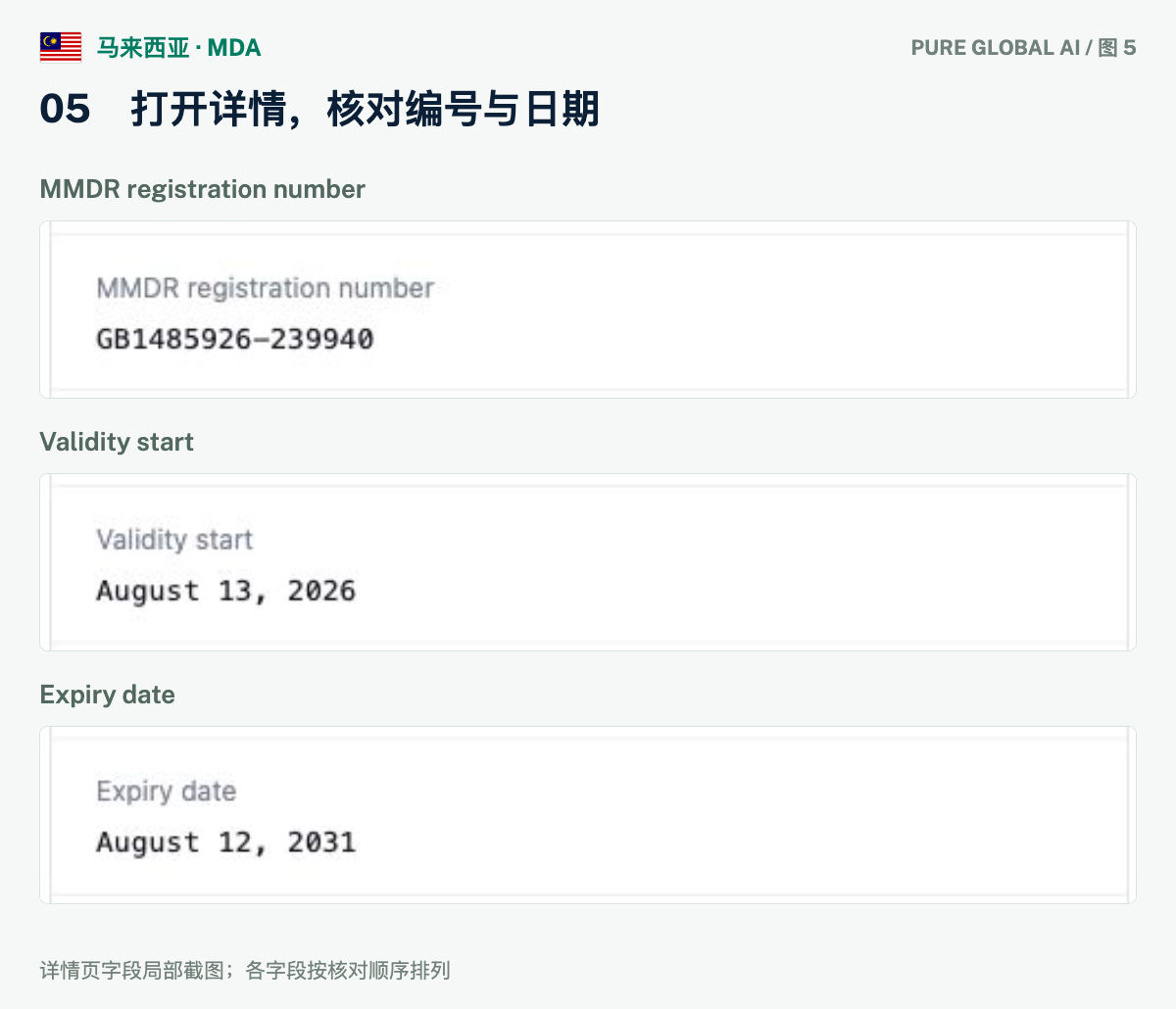Click the Validity start label inside the card
Image resolution: width=1176 pixels, height=1009 pixels.
click(x=174, y=540)
